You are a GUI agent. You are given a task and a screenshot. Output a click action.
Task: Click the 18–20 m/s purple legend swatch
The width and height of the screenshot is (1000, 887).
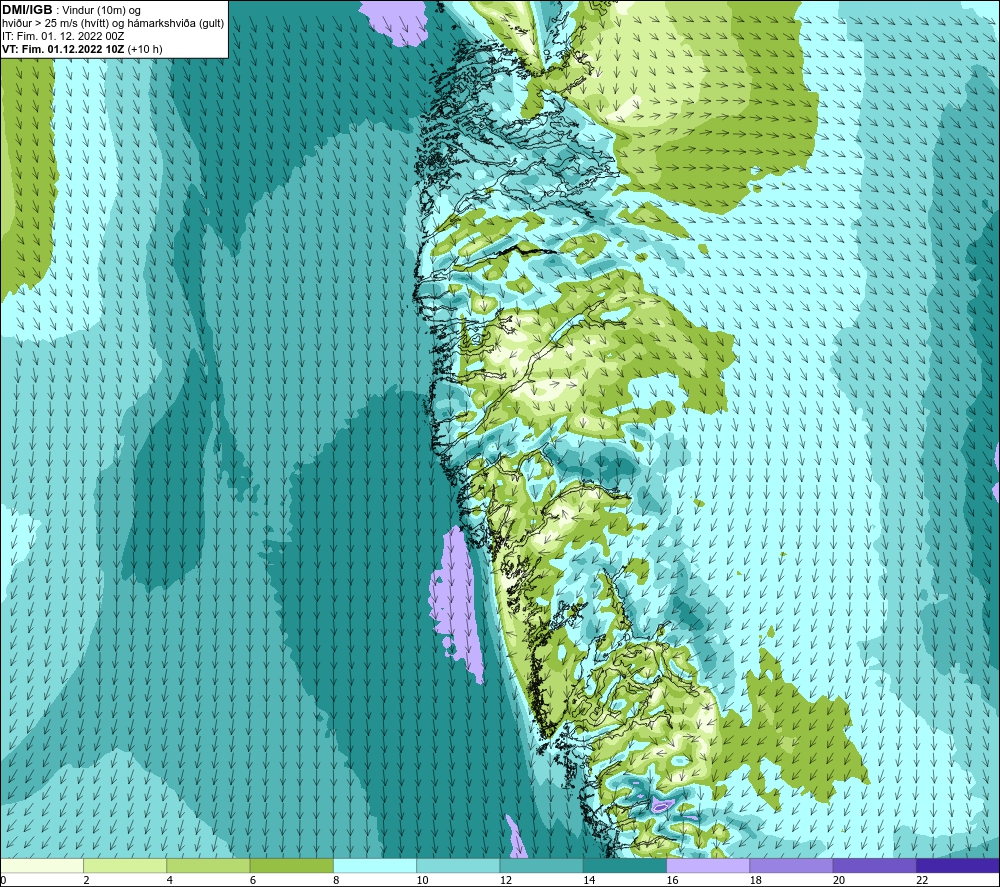pyautogui.click(x=791, y=865)
